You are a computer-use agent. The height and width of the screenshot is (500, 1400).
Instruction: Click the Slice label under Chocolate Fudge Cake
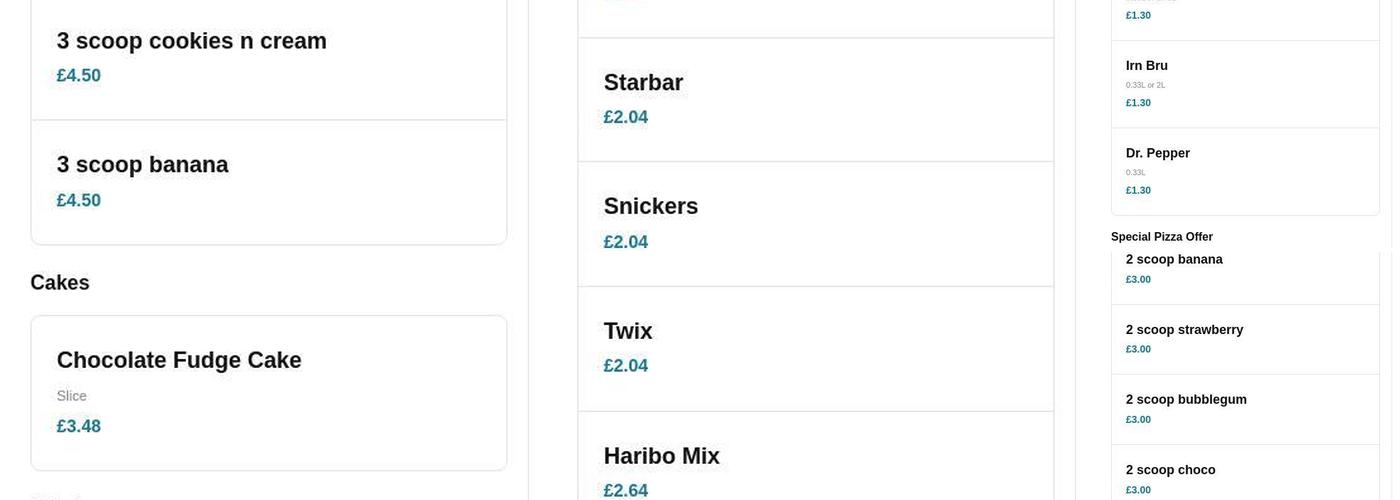[x=72, y=396]
